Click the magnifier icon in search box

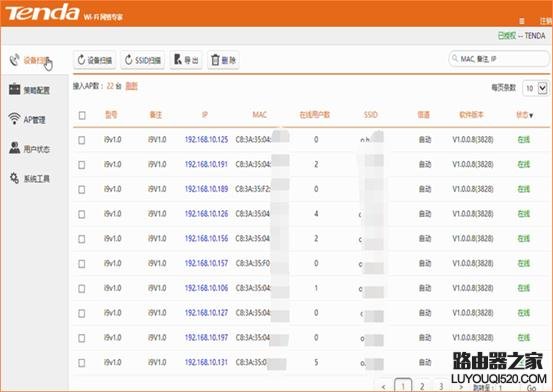[455, 58]
